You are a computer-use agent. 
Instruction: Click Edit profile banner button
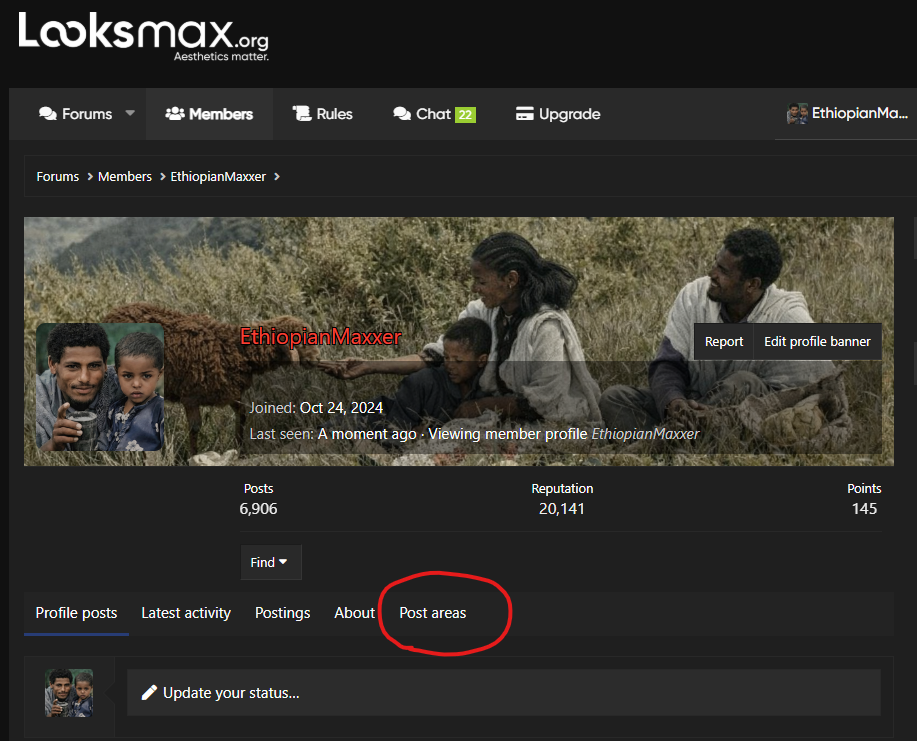point(817,342)
